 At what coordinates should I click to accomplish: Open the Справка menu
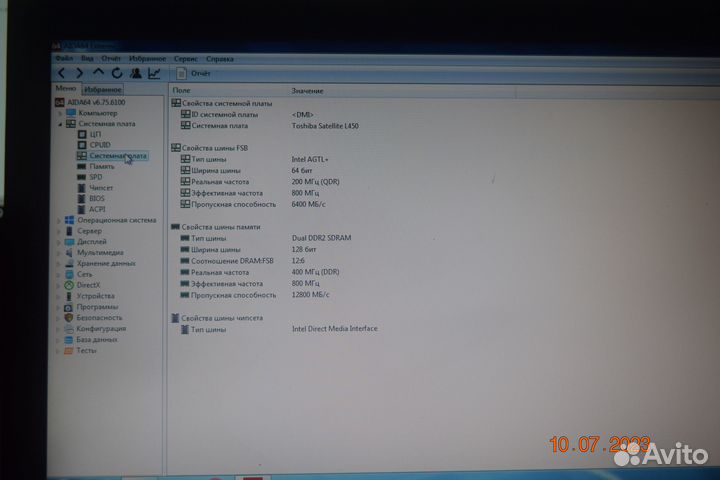pos(220,59)
